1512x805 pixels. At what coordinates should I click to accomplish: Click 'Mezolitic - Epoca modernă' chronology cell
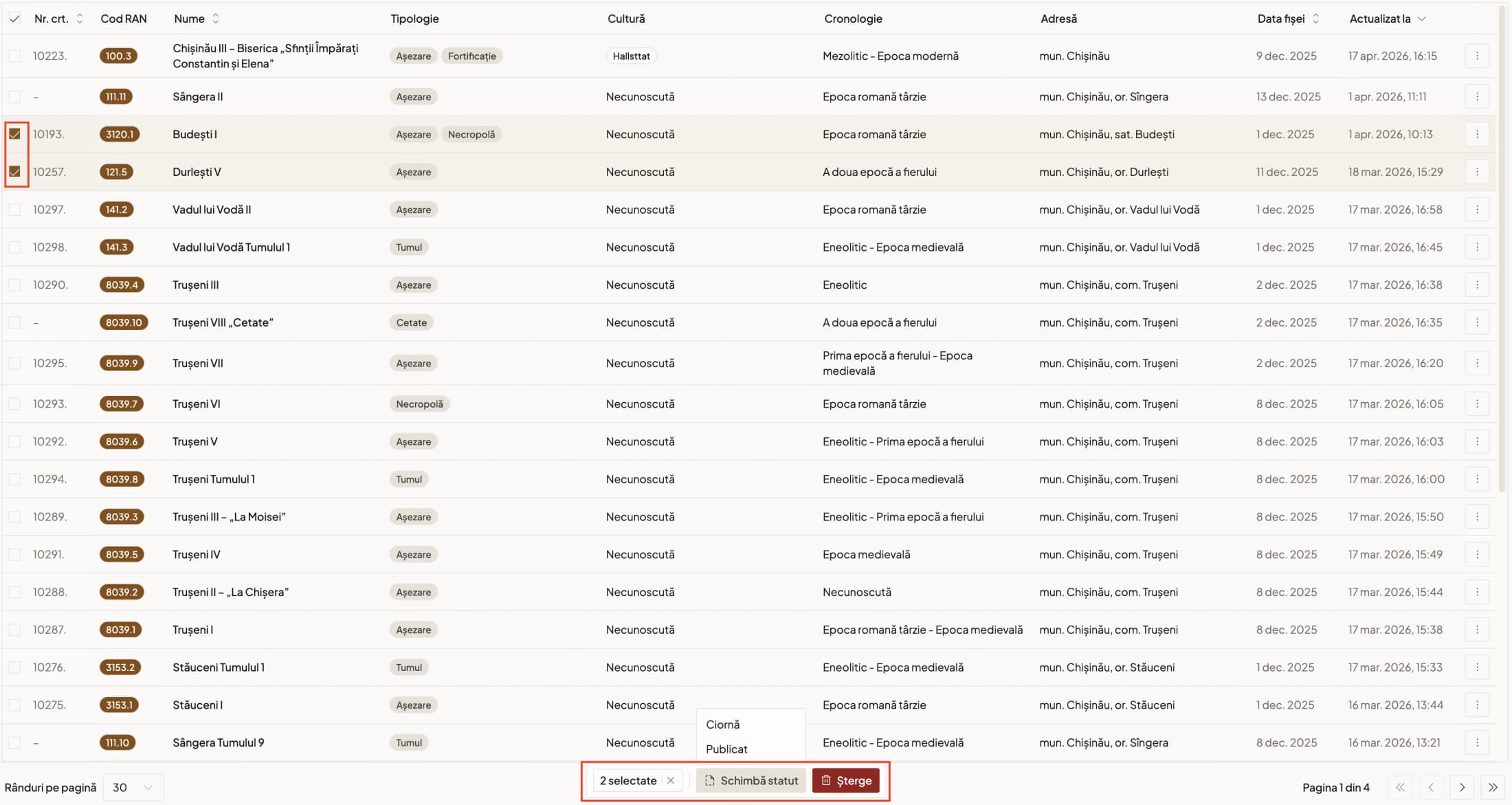click(890, 56)
